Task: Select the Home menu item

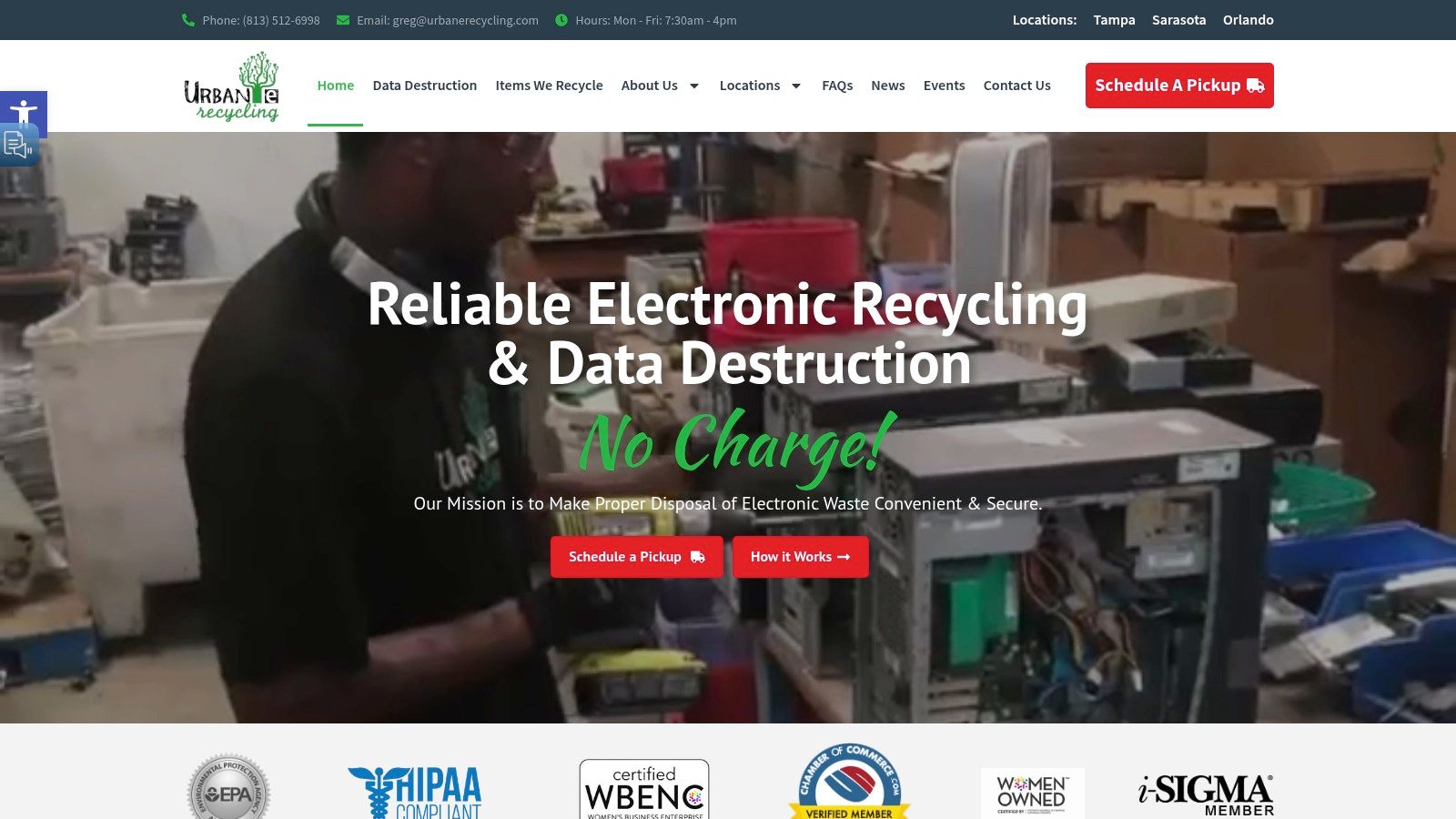Action: pyautogui.click(x=335, y=86)
